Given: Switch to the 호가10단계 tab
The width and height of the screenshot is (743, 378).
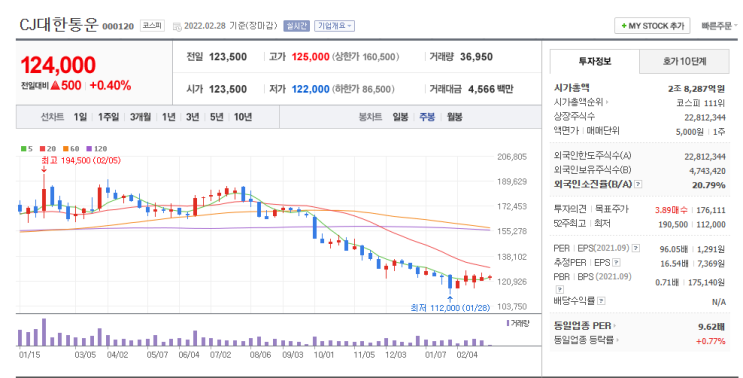Looking at the screenshot, I should [684, 62].
